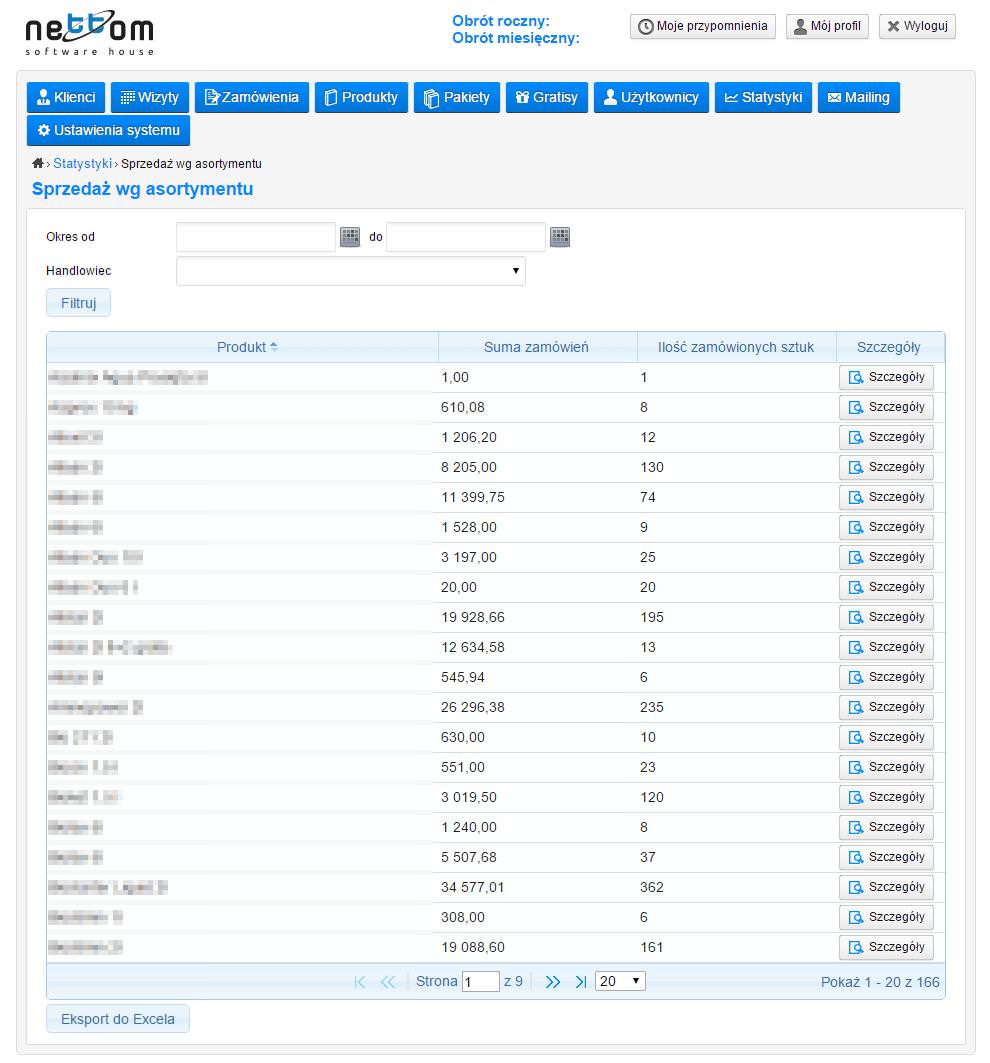The height and width of the screenshot is (1063, 990).
Task: Open calendar picker for start date
Action: click(350, 237)
